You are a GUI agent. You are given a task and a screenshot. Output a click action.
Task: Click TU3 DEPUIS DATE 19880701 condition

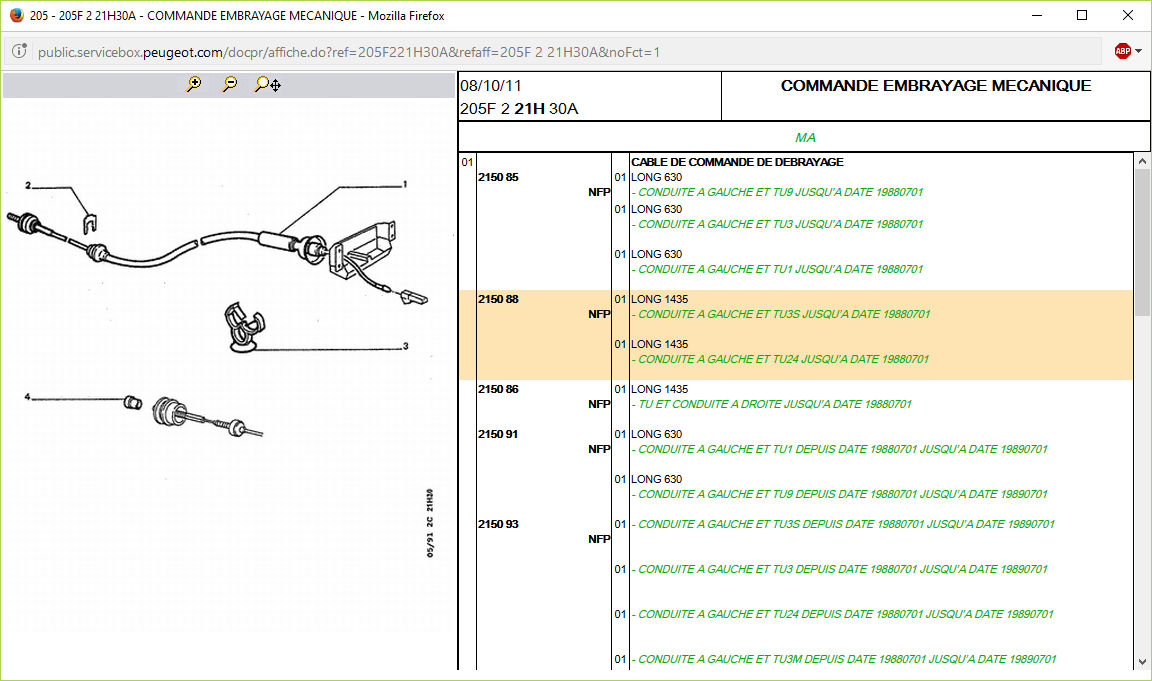[840, 569]
